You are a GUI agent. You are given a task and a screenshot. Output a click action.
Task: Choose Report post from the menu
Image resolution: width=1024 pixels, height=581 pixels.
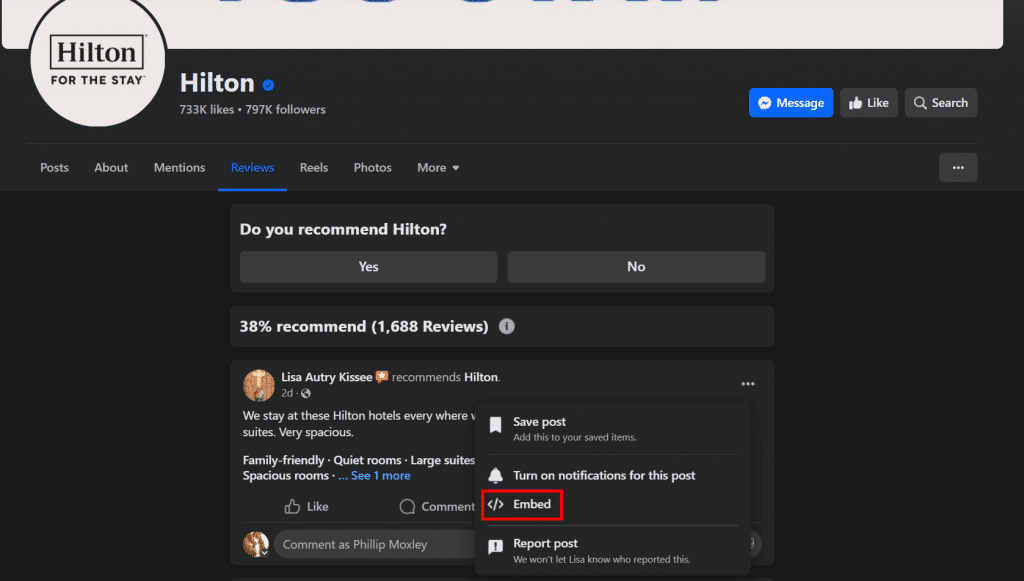pyautogui.click(x=545, y=543)
